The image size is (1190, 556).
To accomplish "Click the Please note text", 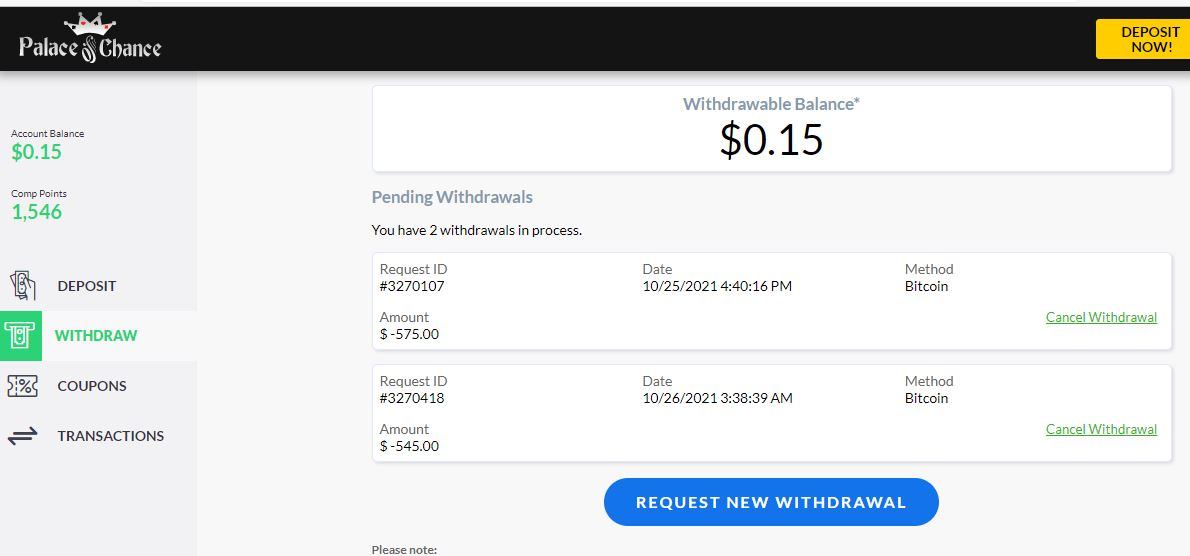I will tap(404, 549).
